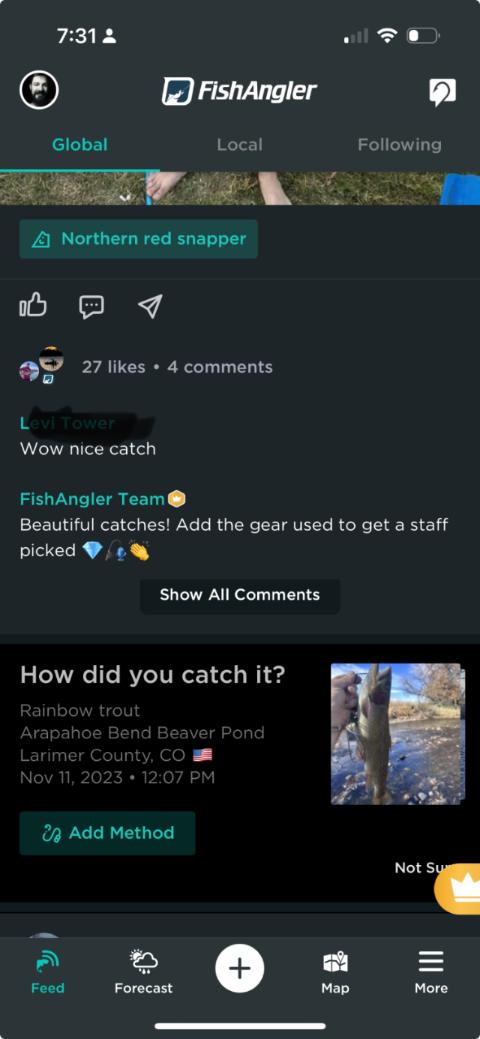Viewport: 480px width, 1039px height.
Task: Select the Global feed tab
Action: coord(80,144)
